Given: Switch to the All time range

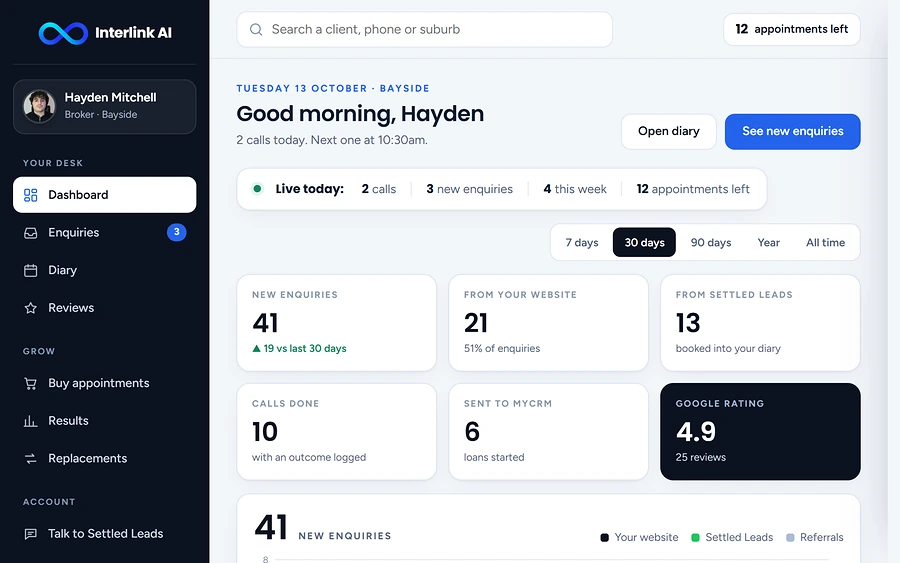Looking at the screenshot, I should 825,243.
